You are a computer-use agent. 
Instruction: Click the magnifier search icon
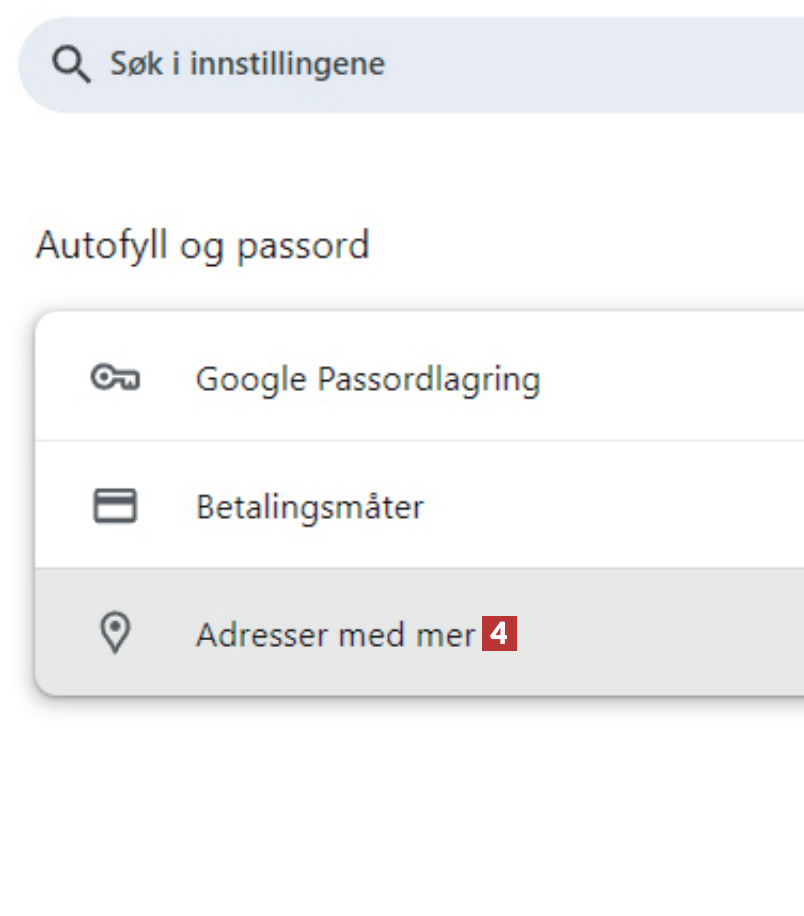coord(72,65)
